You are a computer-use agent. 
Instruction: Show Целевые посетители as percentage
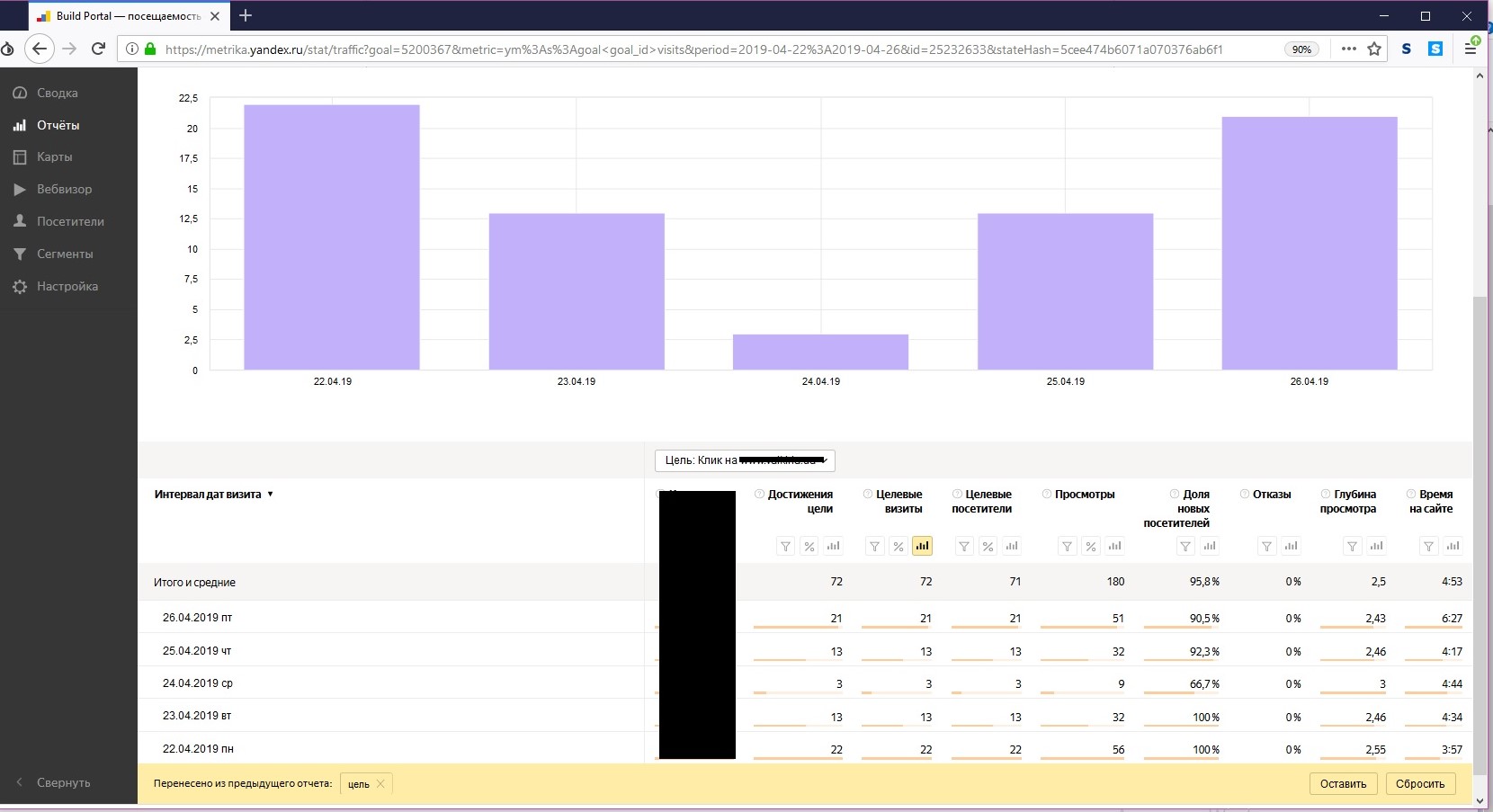pos(988,546)
